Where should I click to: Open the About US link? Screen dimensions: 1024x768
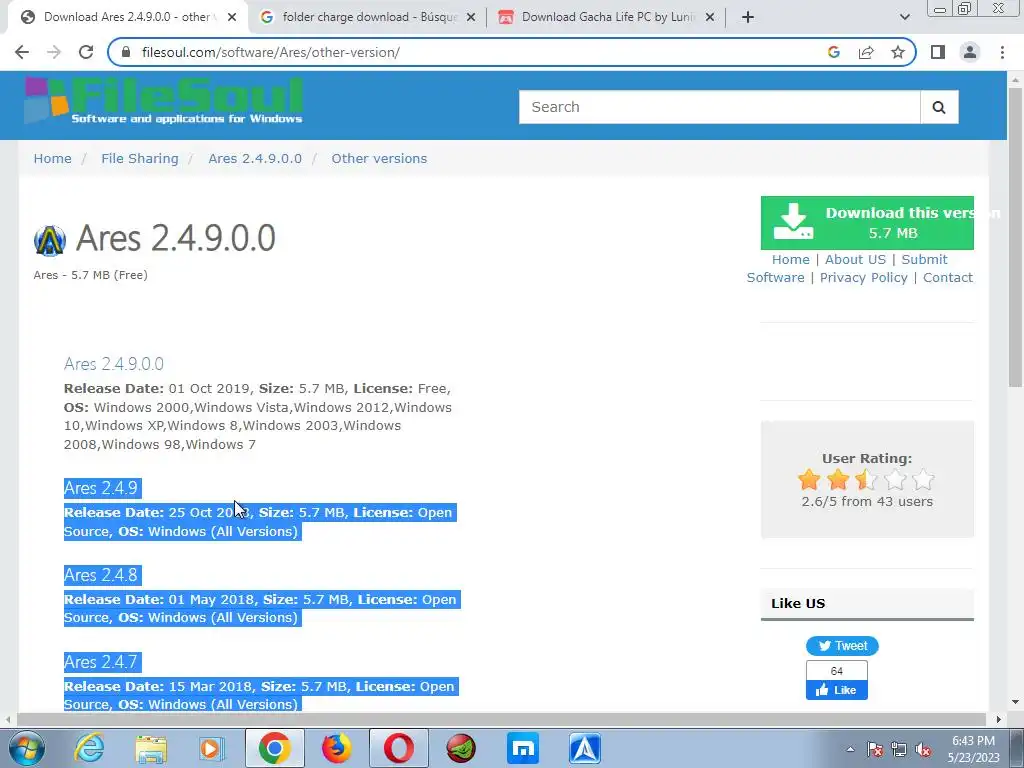[855, 259]
